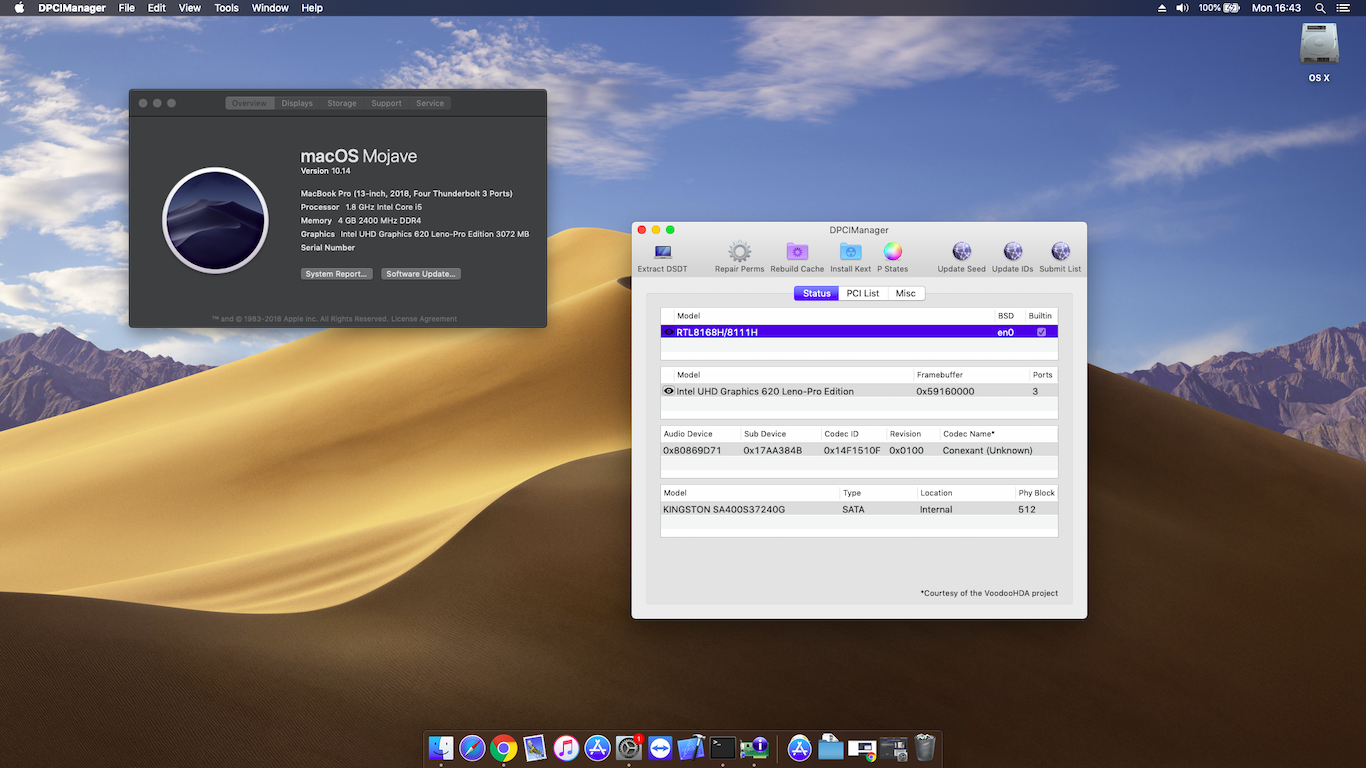Open Terminal from the Dock
The image size is (1366, 768).
[x=723, y=747]
